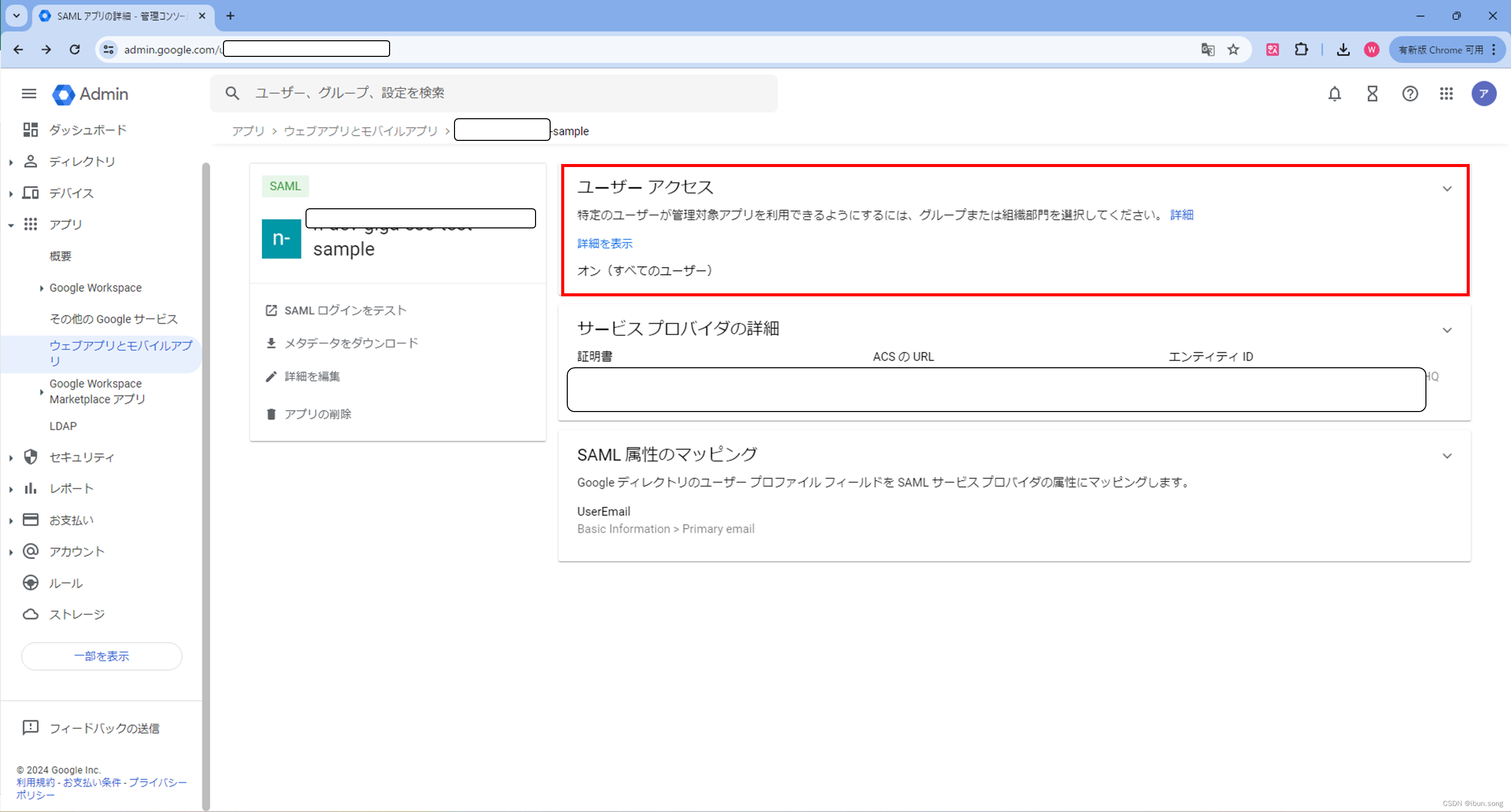Image resolution: width=1511 pixels, height=812 pixels.
Task: Click the site information icon in address bar
Action: coord(109,50)
